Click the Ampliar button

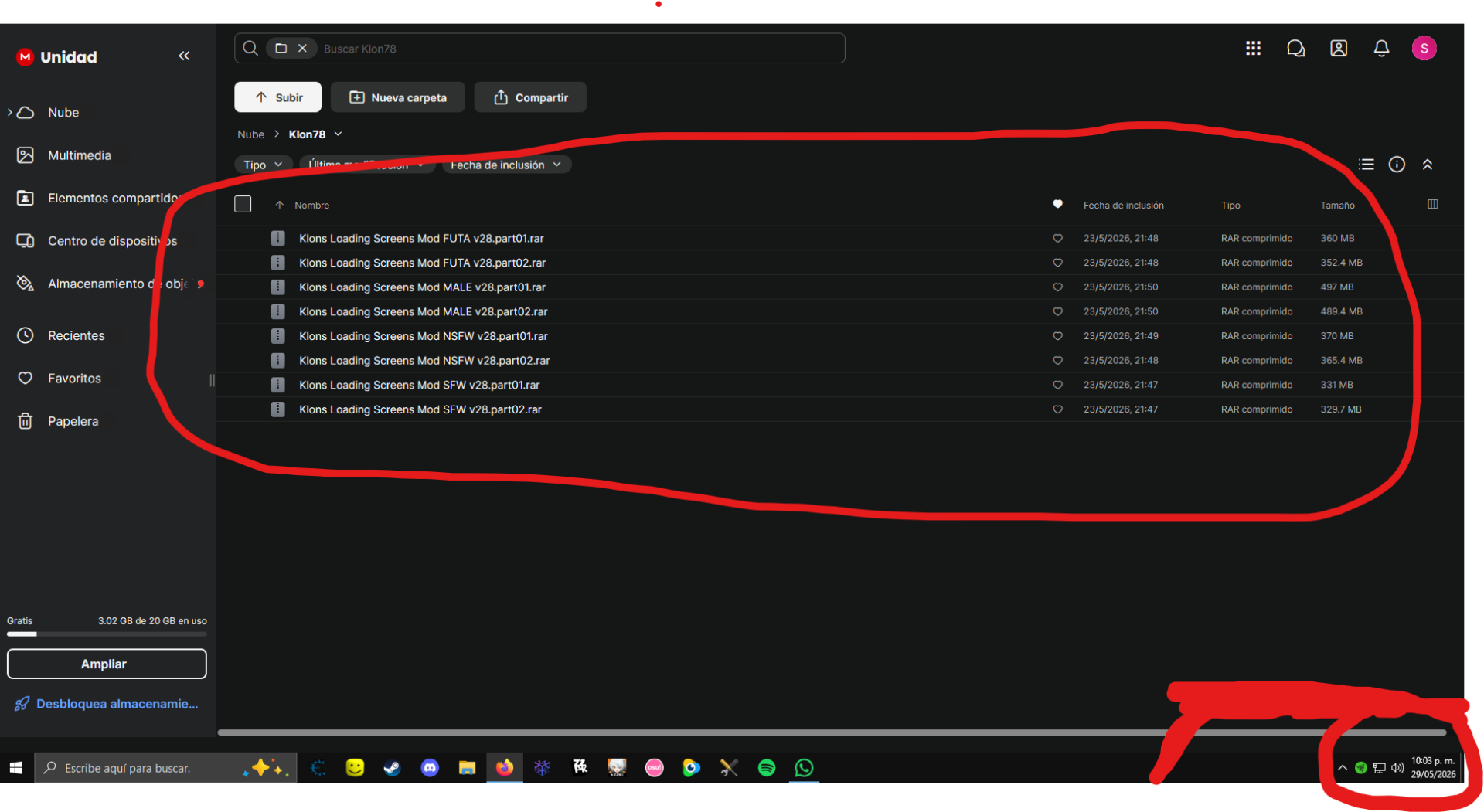point(107,664)
